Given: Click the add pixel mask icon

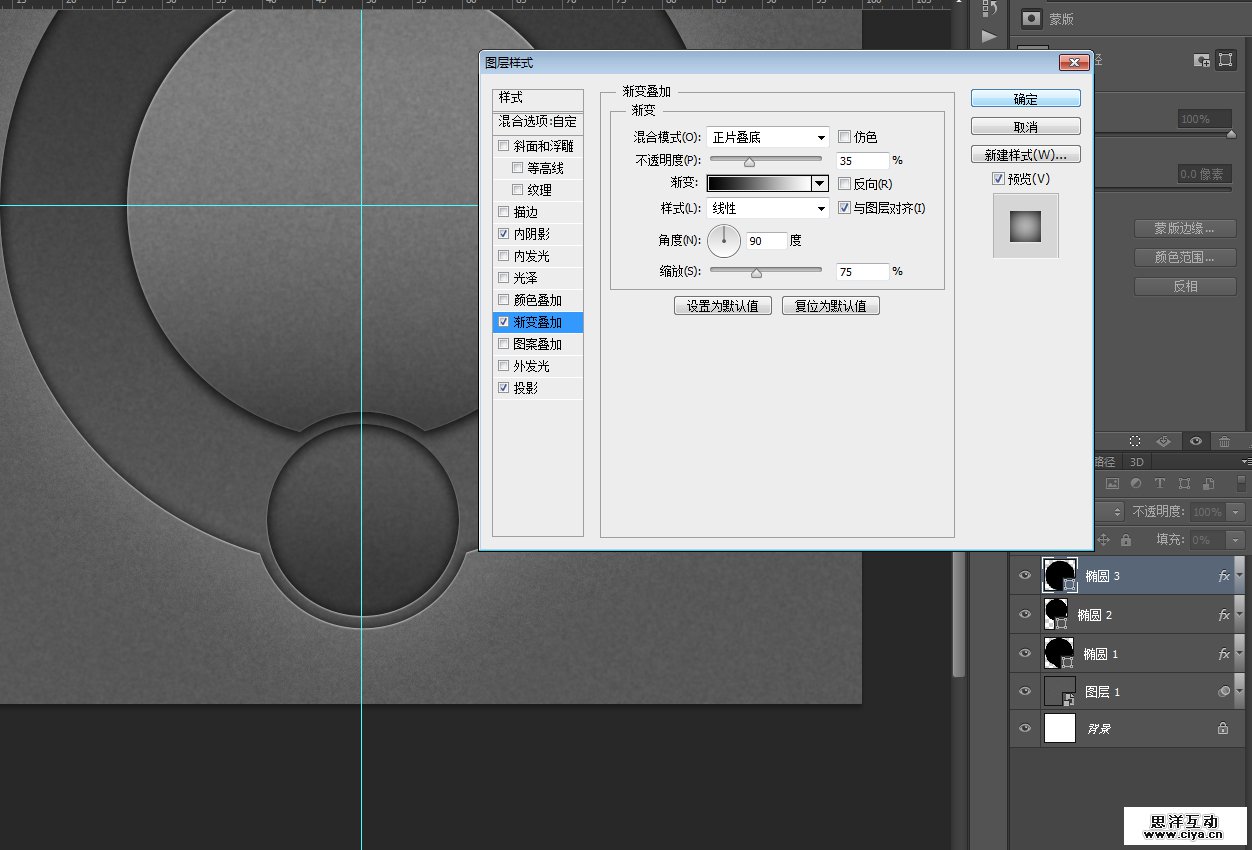Looking at the screenshot, I should click(x=1202, y=60).
